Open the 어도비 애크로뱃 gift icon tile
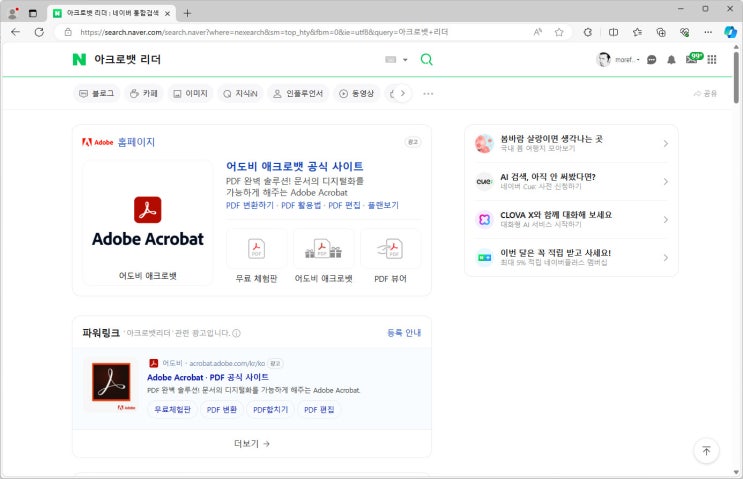743x479 pixels. (x=324, y=249)
